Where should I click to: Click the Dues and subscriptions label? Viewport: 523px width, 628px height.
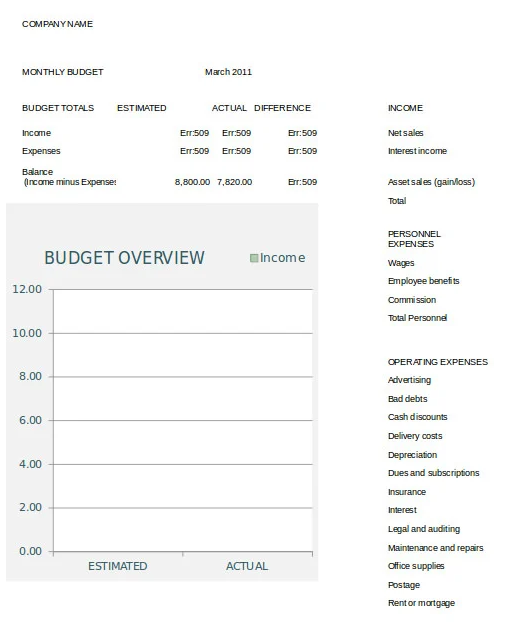click(433, 473)
